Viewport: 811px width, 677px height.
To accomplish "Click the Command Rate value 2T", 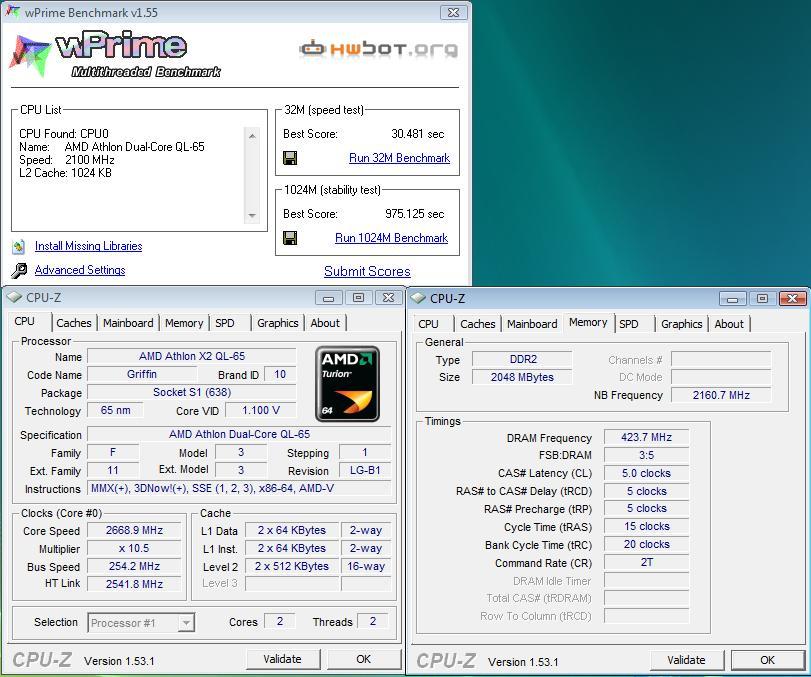I will (647, 562).
